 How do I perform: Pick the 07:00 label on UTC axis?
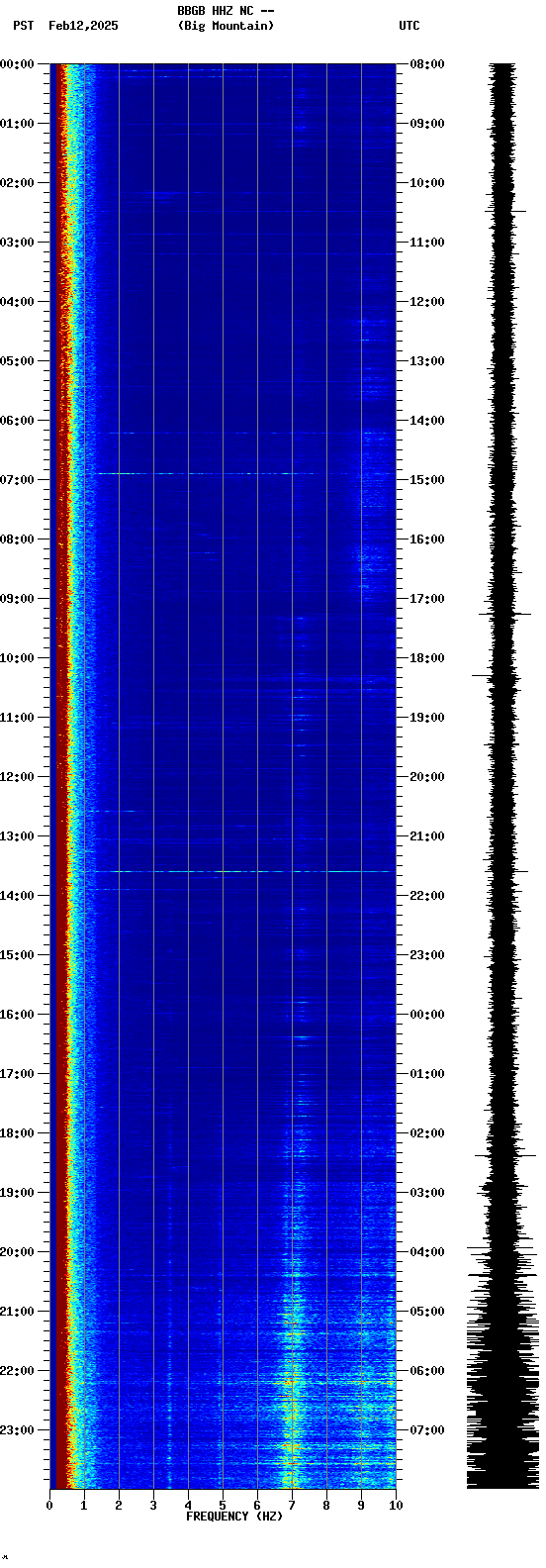(427, 1430)
